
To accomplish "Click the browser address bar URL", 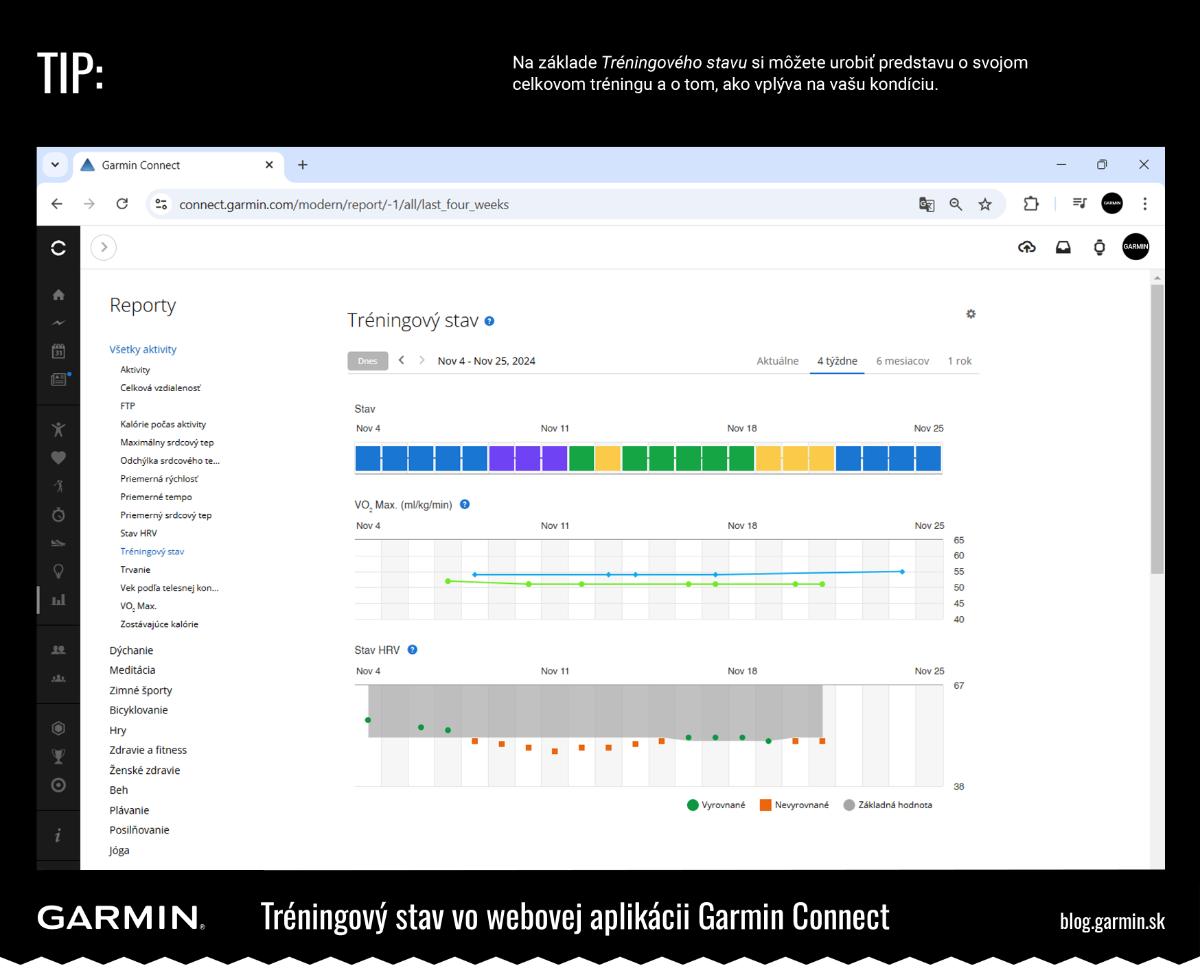I will (x=344, y=204).
